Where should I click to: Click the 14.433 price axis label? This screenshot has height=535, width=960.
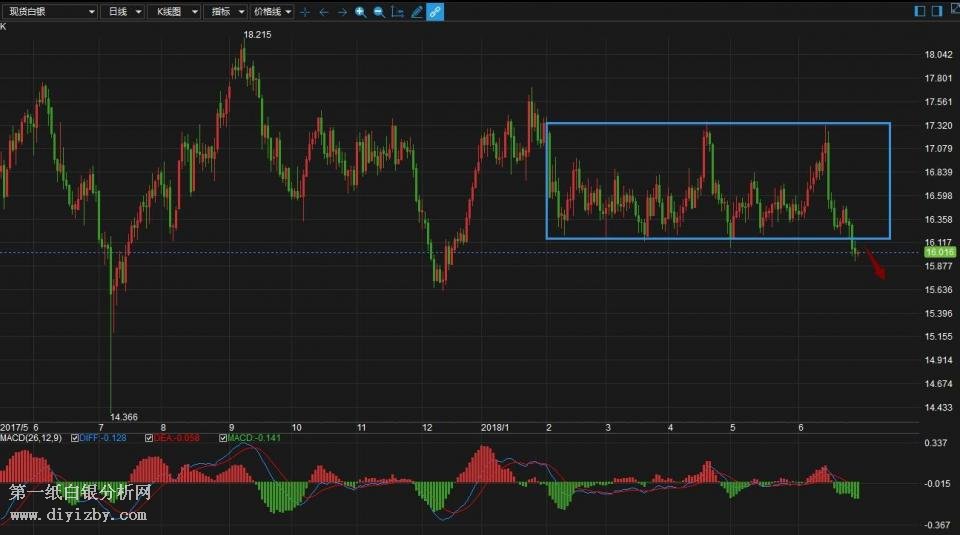coord(938,407)
